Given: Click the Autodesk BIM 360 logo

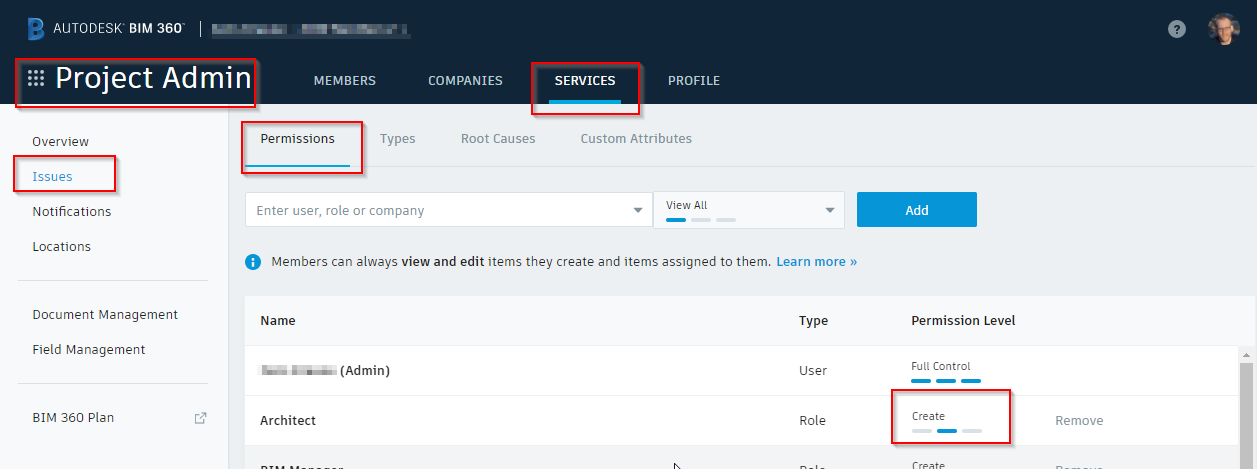Looking at the screenshot, I should (106, 28).
